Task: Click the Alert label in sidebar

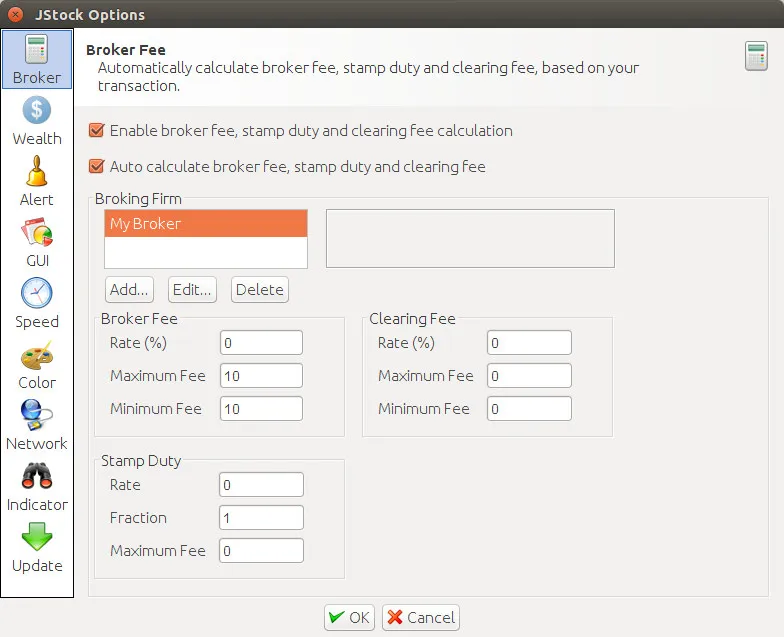Action: (36, 200)
